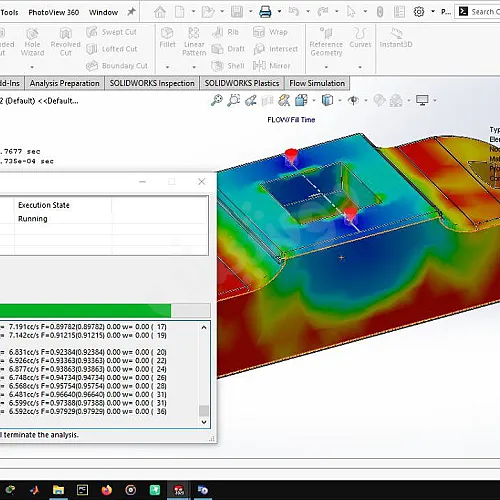The height and width of the screenshot is (500, 500).
Task: Click the Instant3D tool
Action: click(x=396, y=38)
